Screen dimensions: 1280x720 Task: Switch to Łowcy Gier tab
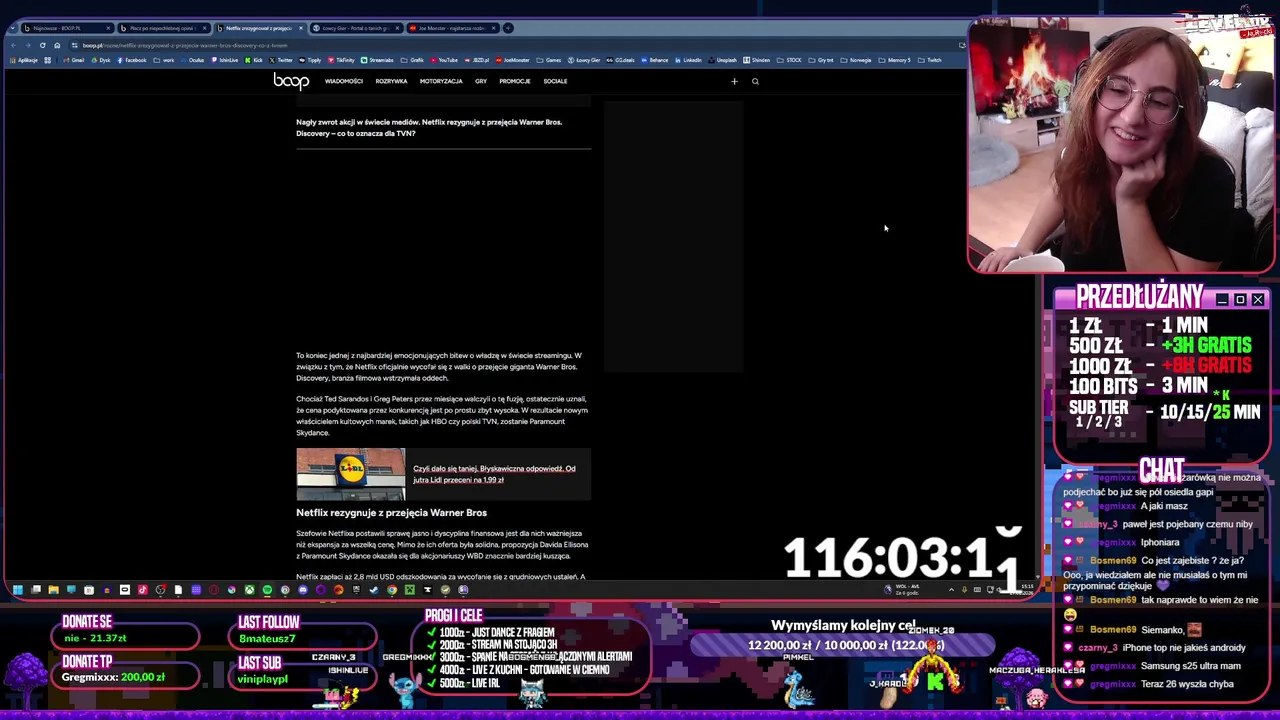[354, 28]
